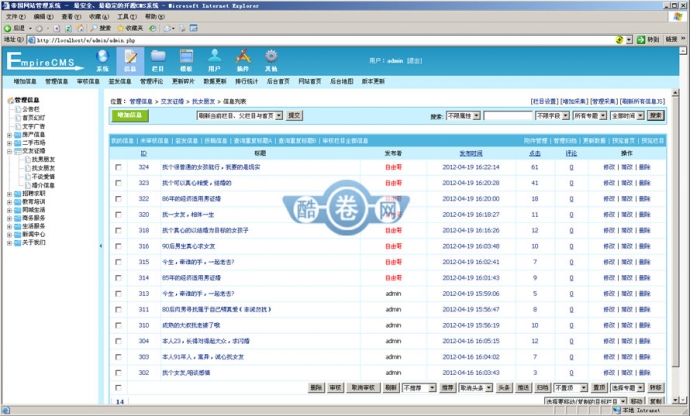Click the IE Print toolbar icon
The height and width of the screenshot is (416, 690).
click(182, 28)
